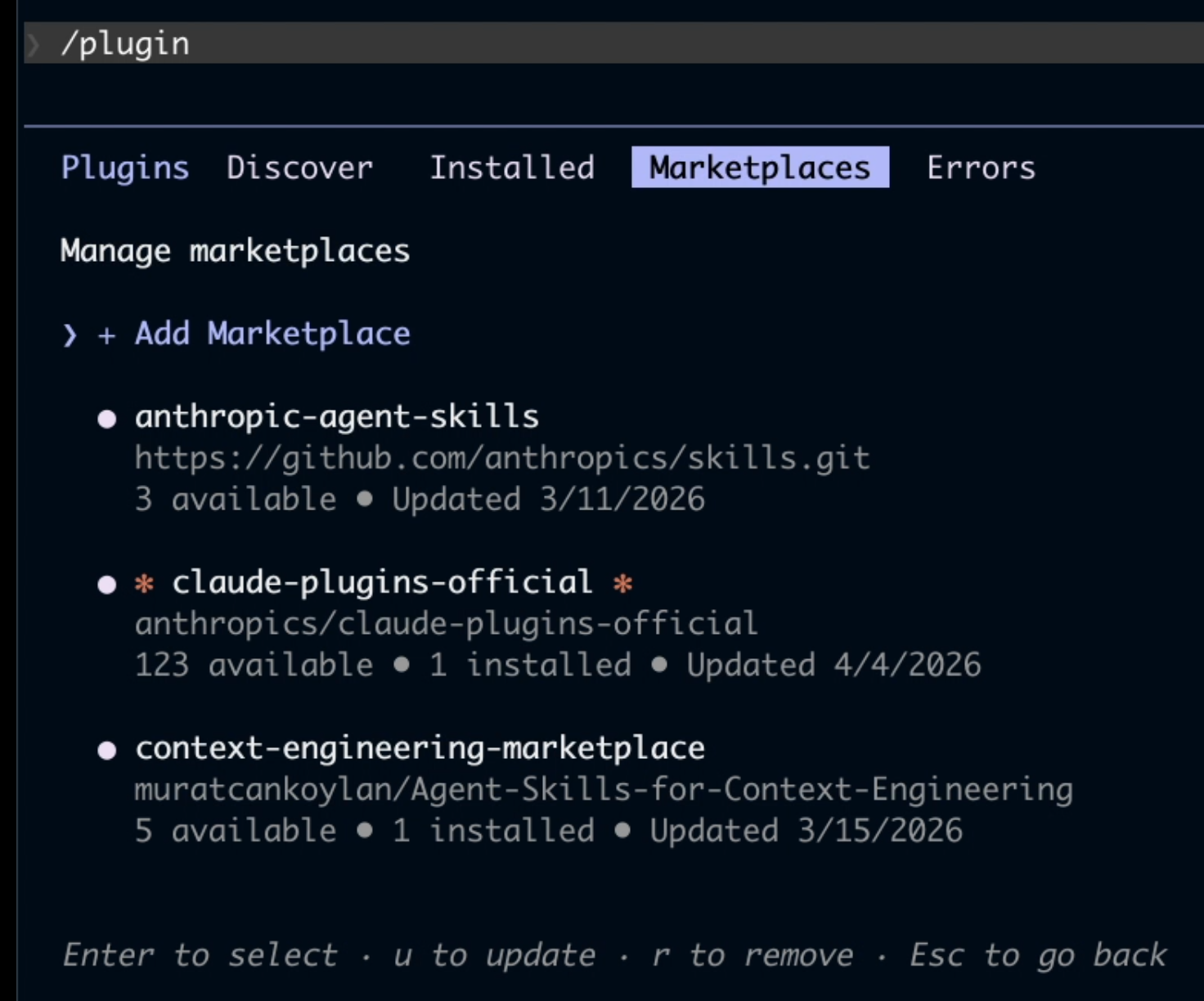The width and height of the screenshot is (1204, 1001).
Task: Click the muratcankoylan/Agent-Skills-for-Context-Engineering repo path
Action: click(x=604, y=790)
